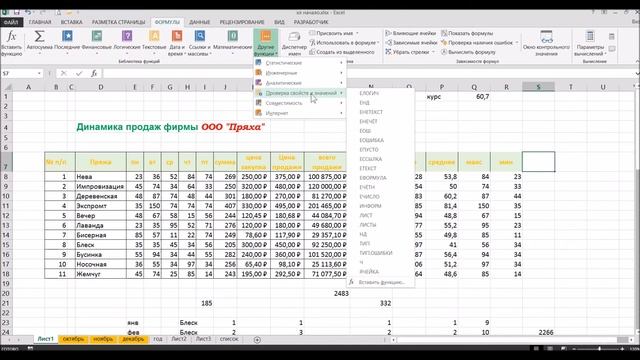Open the РЕЦЕНЗИРОВАНИЕ tab

242,22
